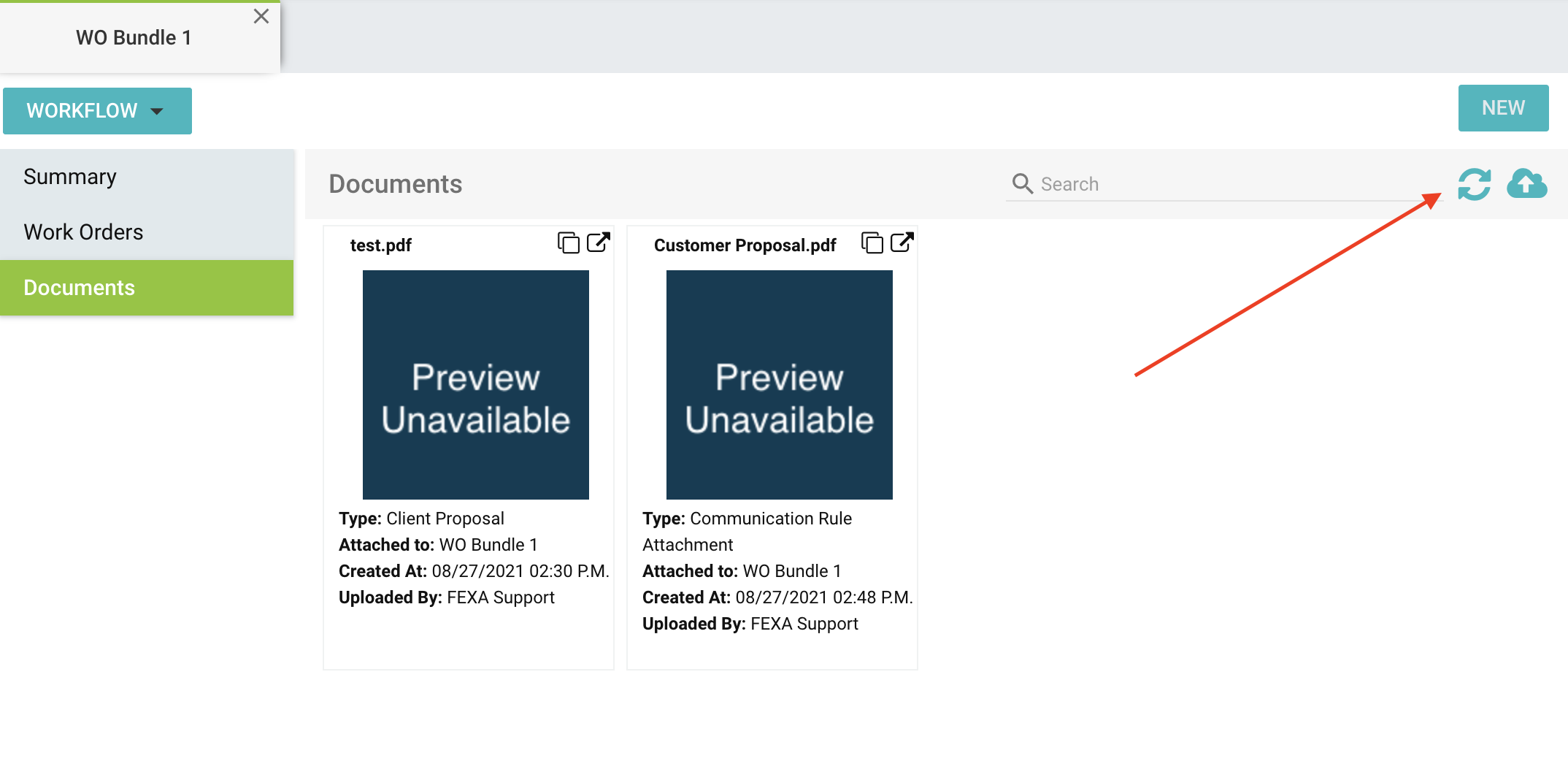Click the test.pdf file name

coord(380,245)
